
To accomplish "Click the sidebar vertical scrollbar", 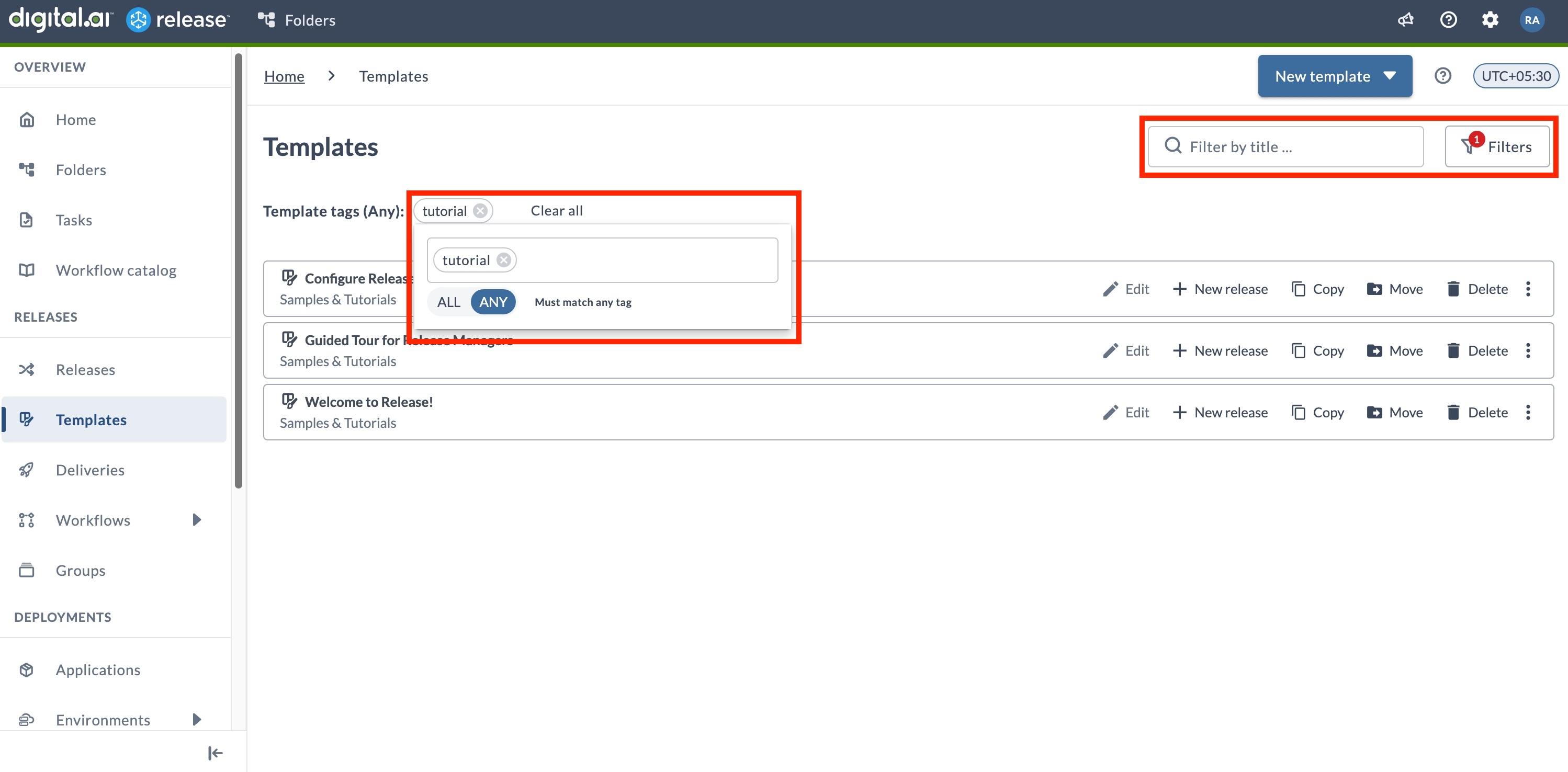I will coord(239,271).
